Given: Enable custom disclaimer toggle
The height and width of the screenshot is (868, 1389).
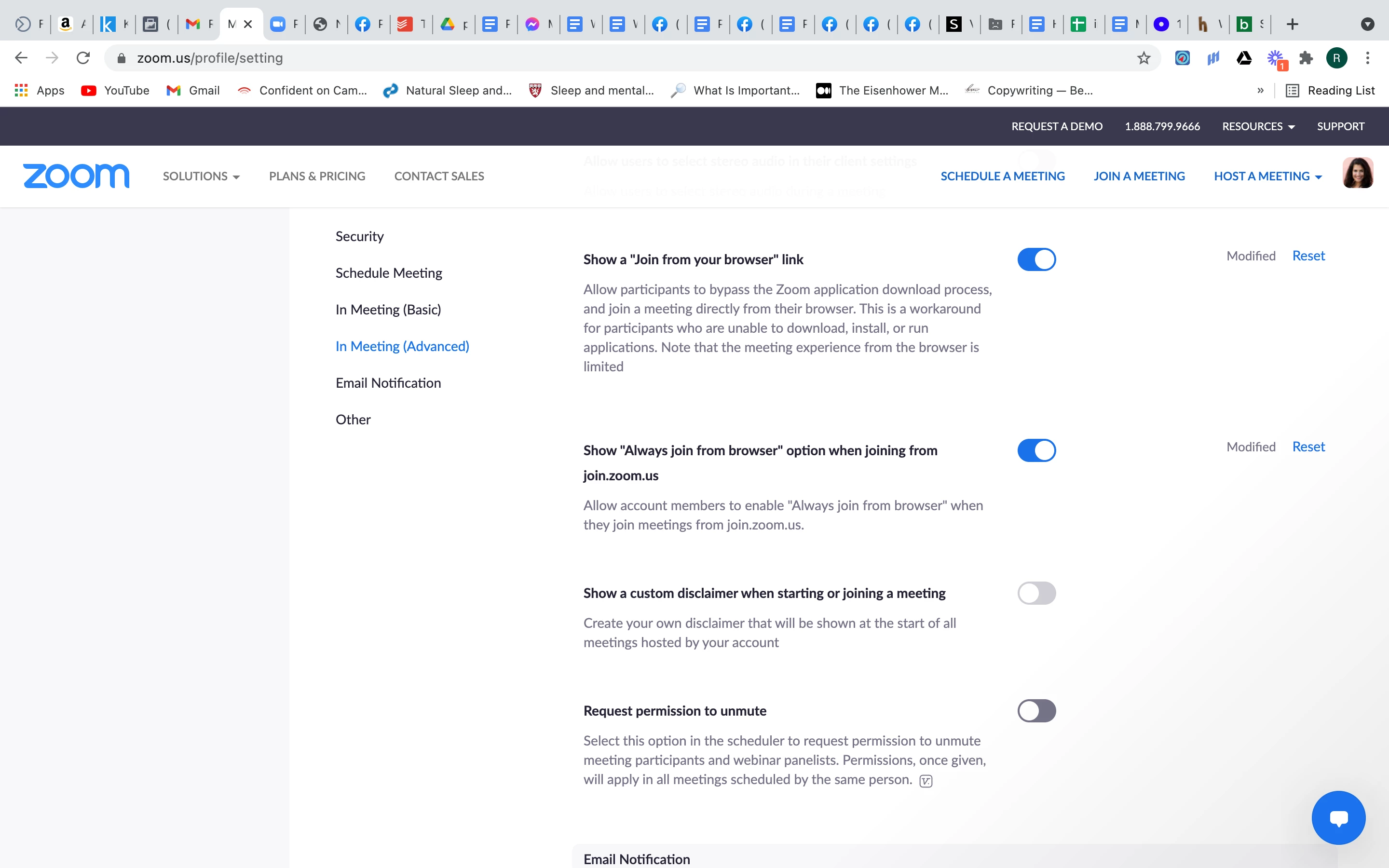Looking at the screenshot, I should (1036, 593).
